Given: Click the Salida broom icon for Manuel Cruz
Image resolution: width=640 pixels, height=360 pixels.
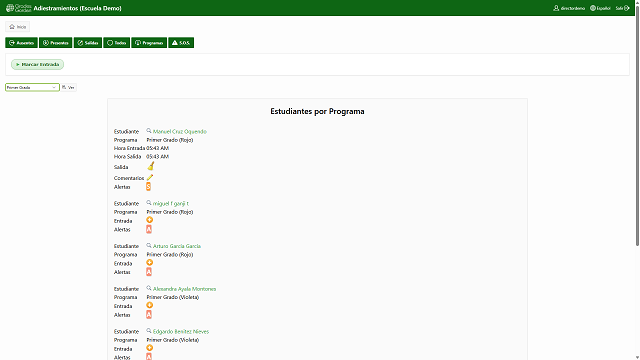Looking at the screenshot, I should 151,166.
